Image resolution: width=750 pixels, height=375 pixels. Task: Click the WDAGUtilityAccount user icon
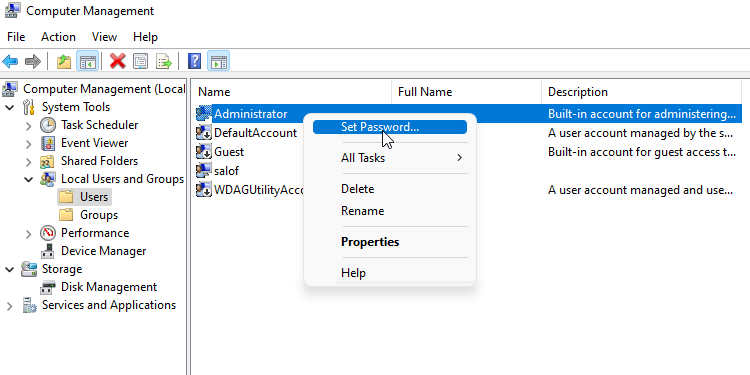tap(203, 190)
